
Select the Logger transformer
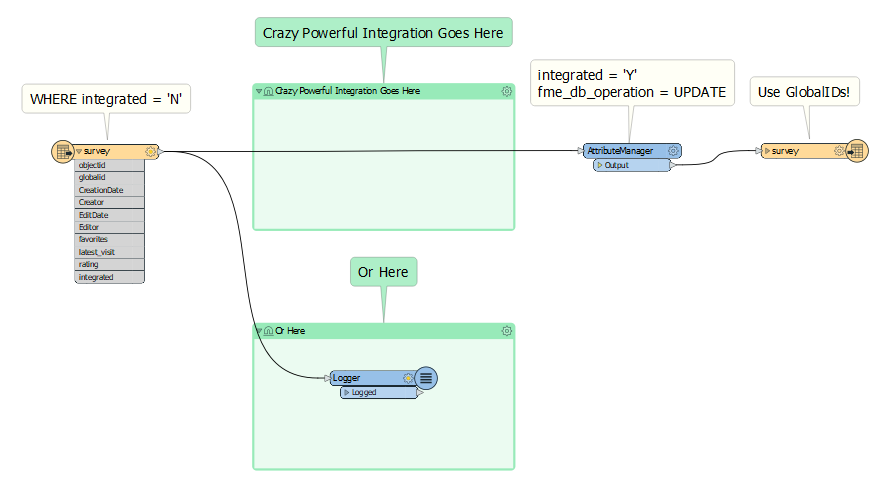pos(373,378)
